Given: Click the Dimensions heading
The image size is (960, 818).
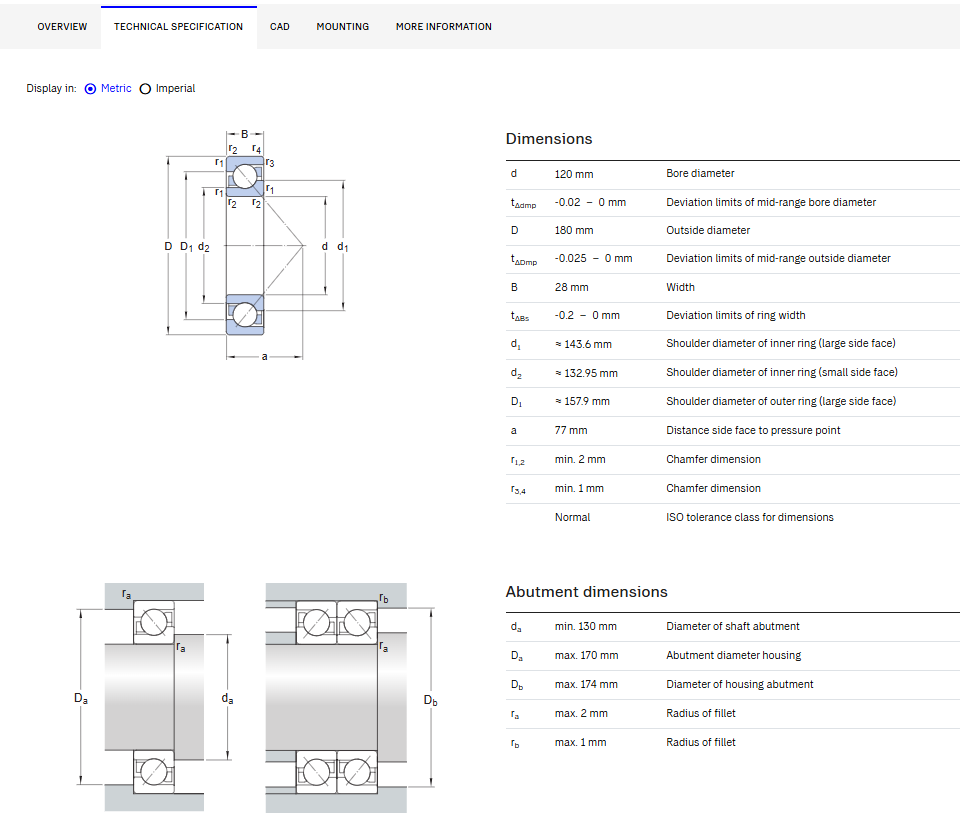Looking at the screenshot, I should click(x=549, y=139).
